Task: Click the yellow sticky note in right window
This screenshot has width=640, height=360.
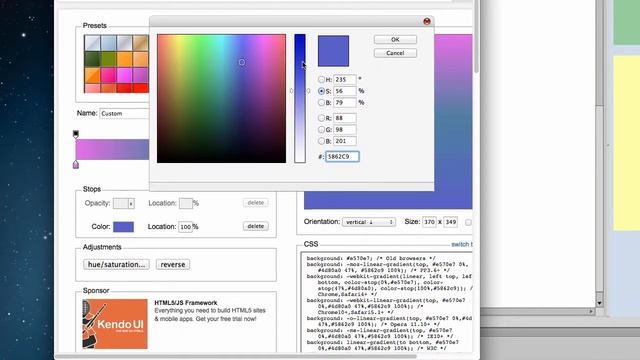Action: pos(627,143)
